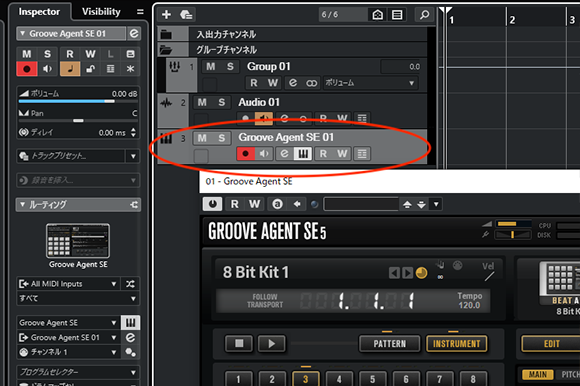
Task: Enable record on Groove Agent SE 01 track
Action: pyautogui.click(x=246, y=153)
